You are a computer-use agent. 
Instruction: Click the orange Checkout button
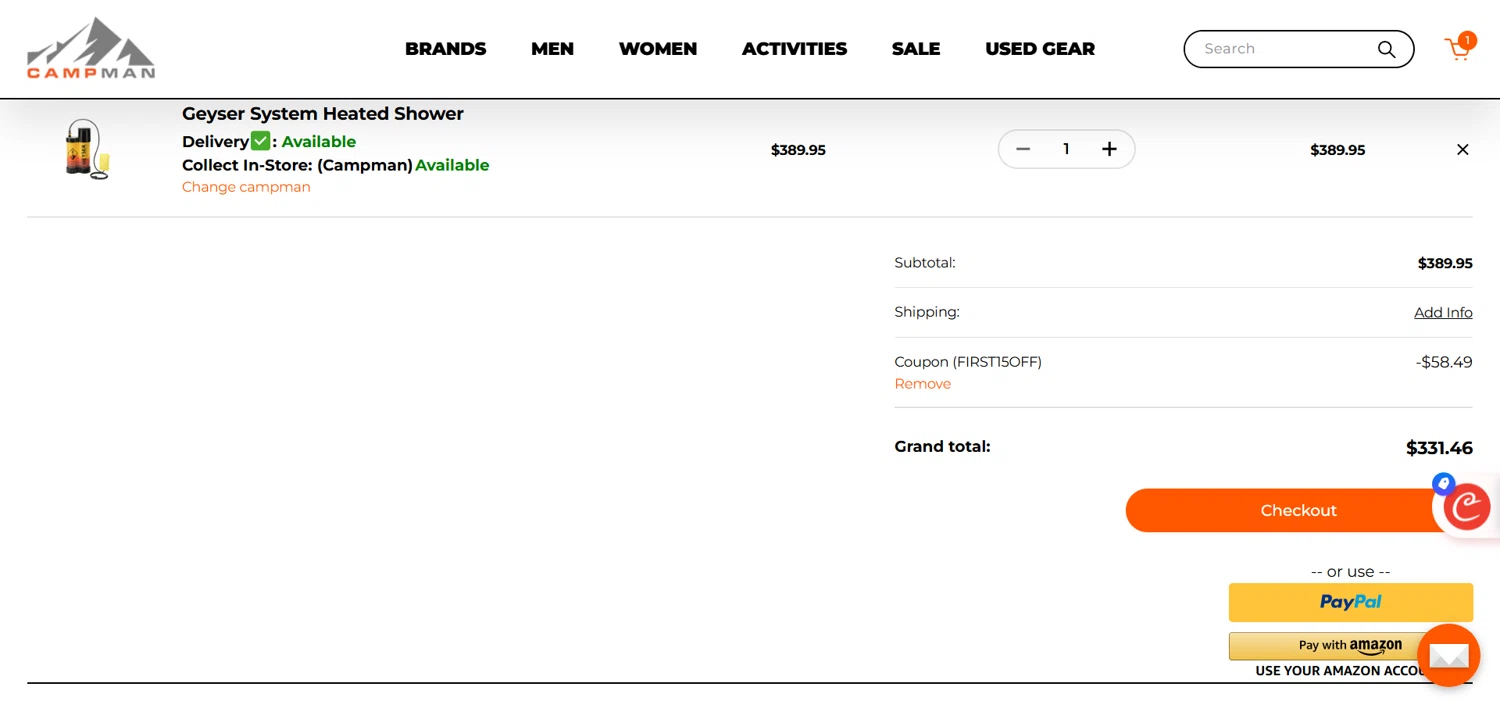tap(1299, 510)
